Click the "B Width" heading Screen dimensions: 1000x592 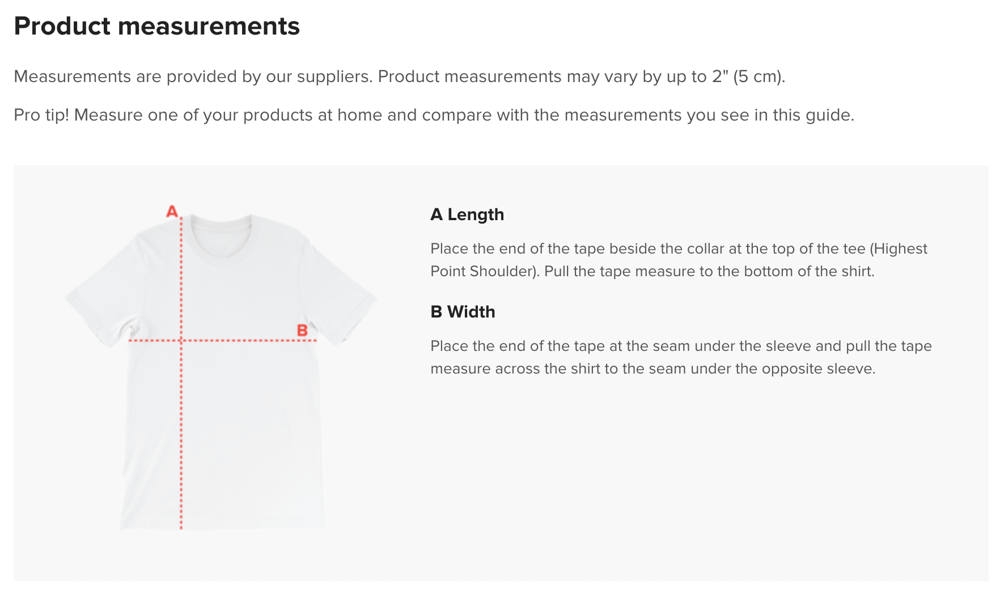(x=463, y=312)
